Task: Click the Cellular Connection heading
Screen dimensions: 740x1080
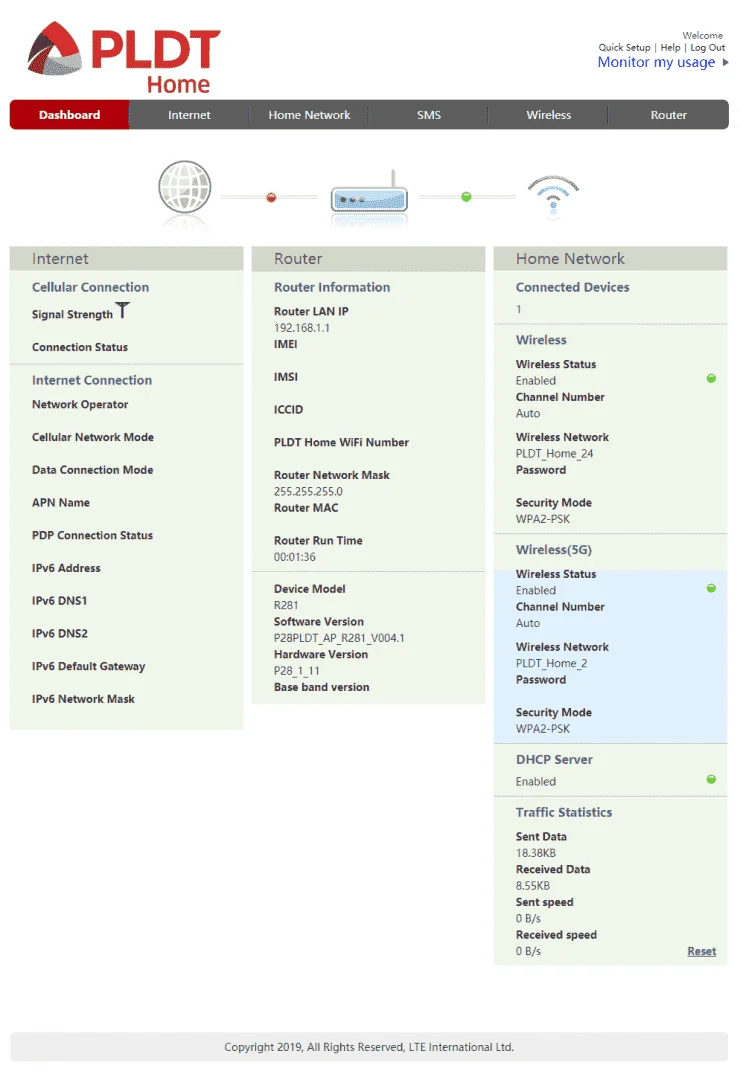Action: click(x=90, y=287)
